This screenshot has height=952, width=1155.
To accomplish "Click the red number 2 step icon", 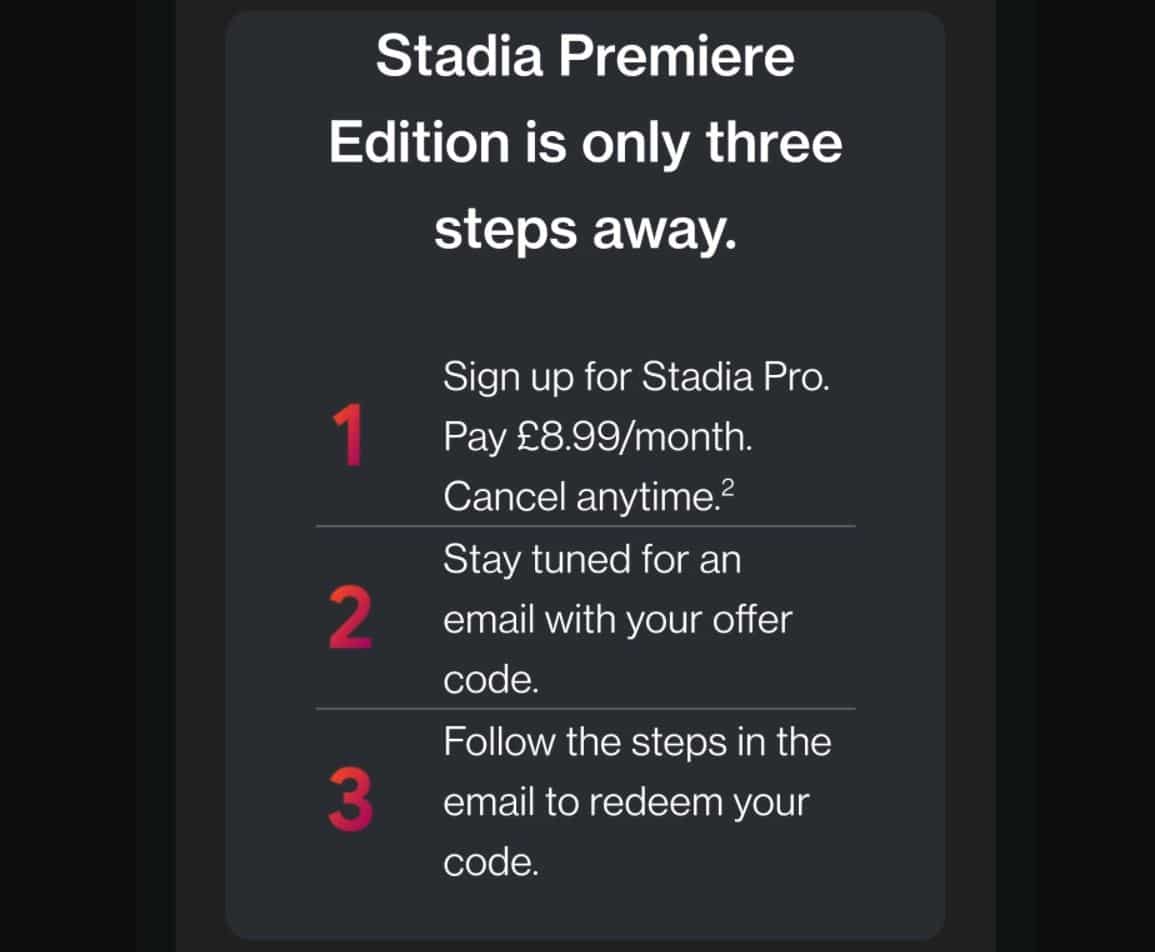I will point(350,621).
